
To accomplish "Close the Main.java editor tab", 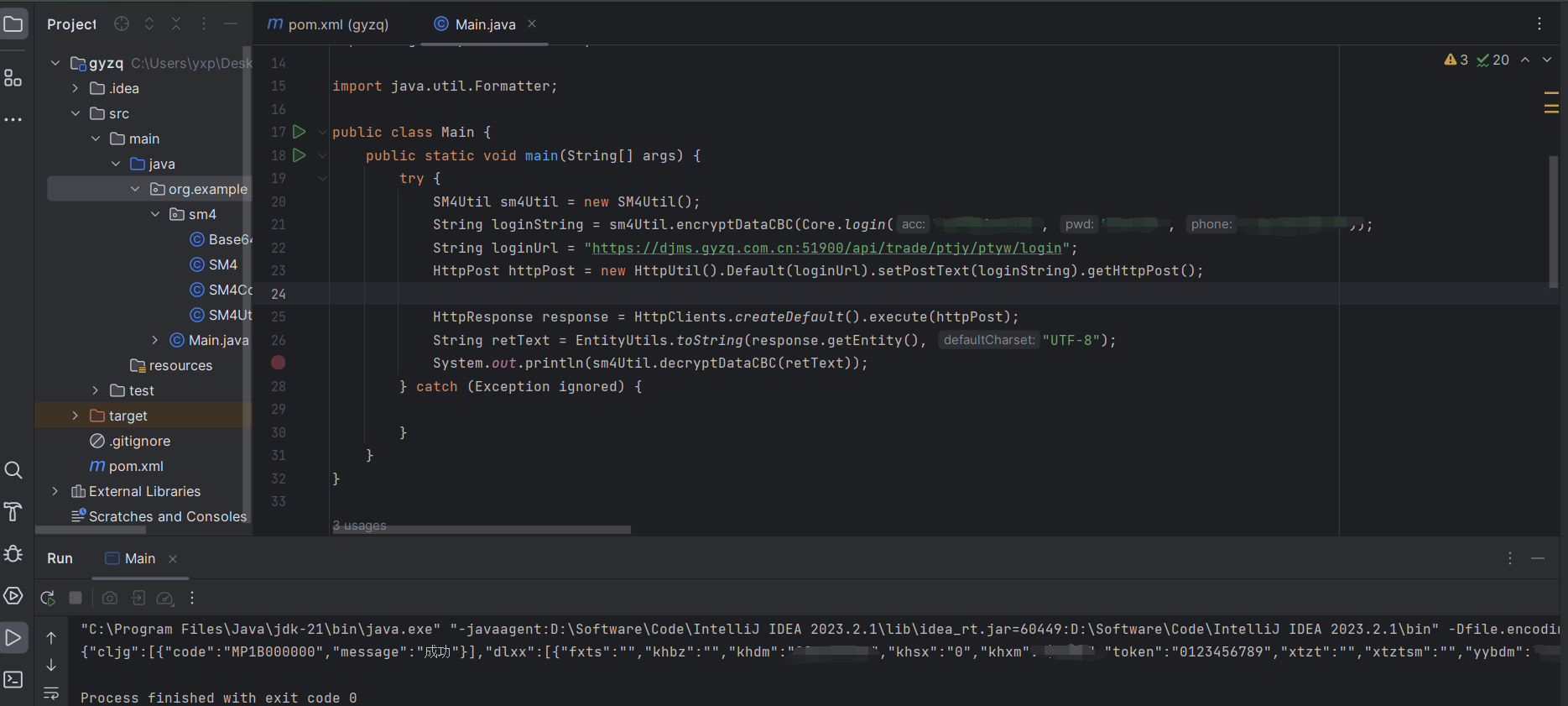I will coord(532,24).
